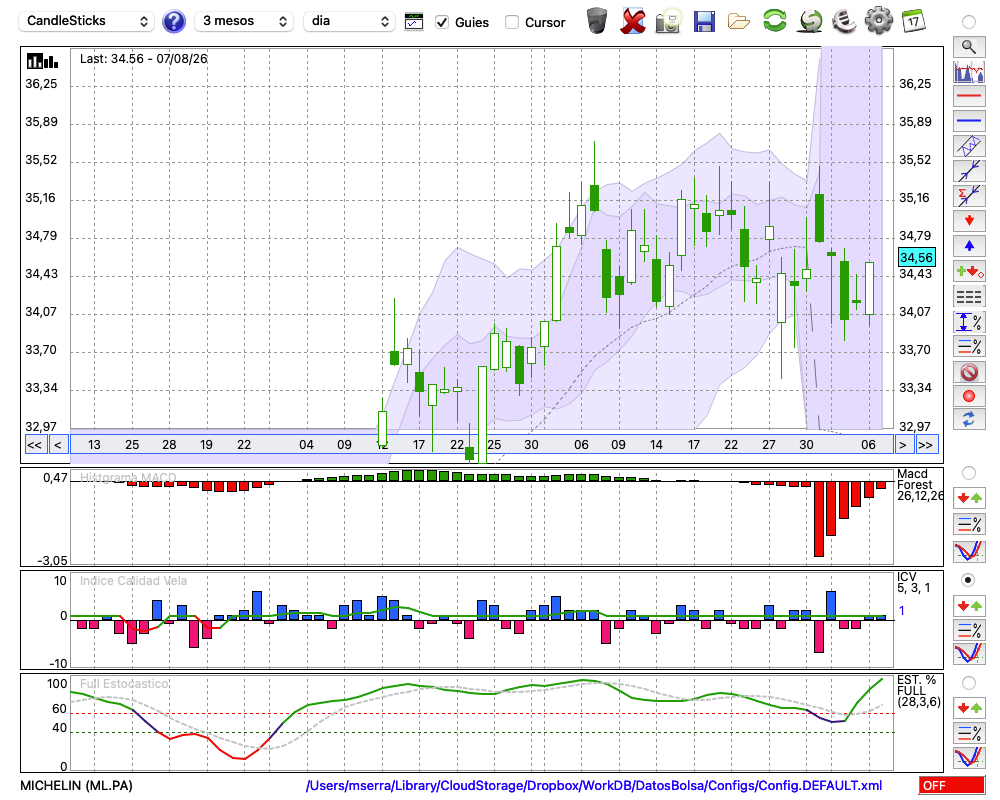The width and height of the screenshot is (1000, 800).
Task: Click the red prohibition sign icon
Action: click(x=969, y=371)
